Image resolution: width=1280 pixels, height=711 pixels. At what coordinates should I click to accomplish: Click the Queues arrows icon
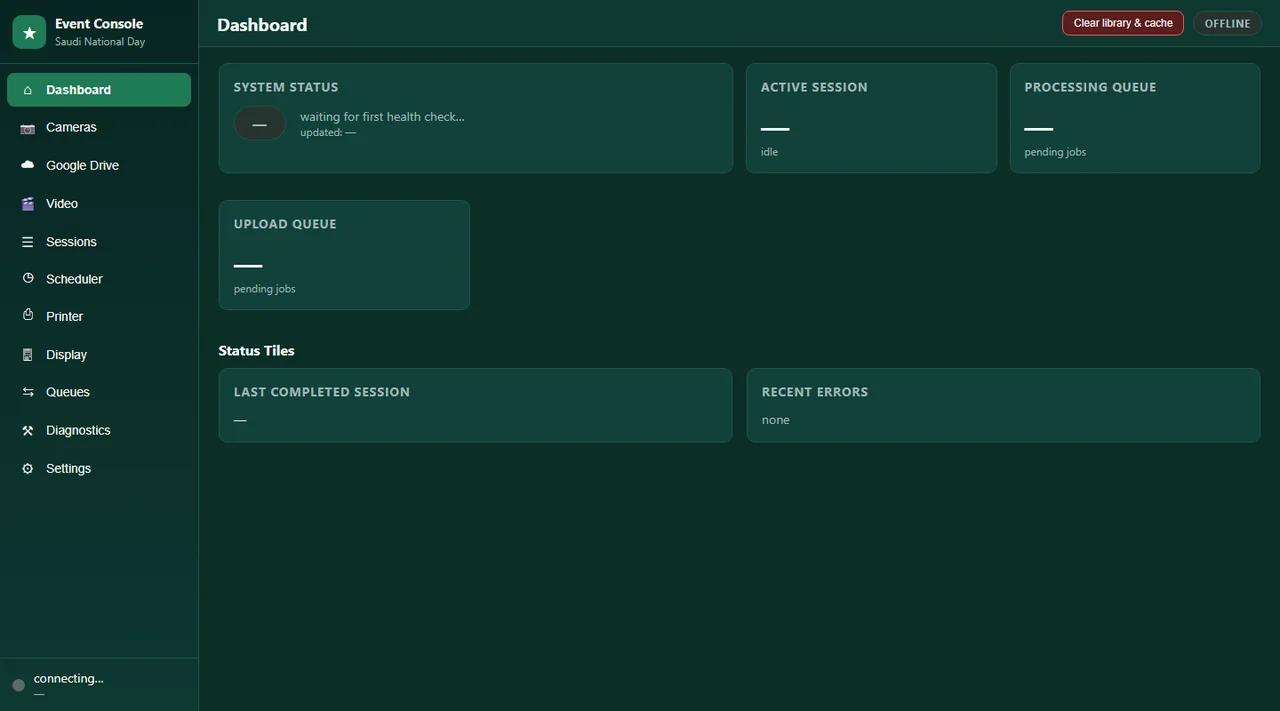point(27,392)
